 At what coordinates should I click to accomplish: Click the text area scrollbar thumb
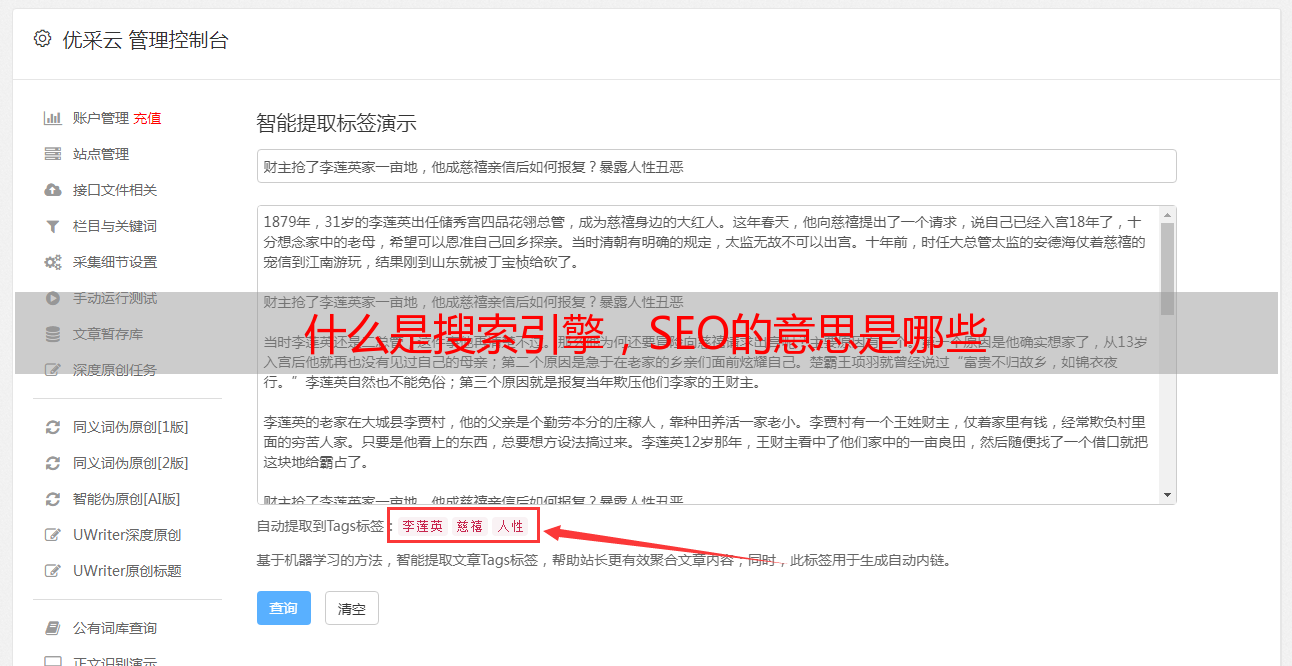click(1167, 268)
